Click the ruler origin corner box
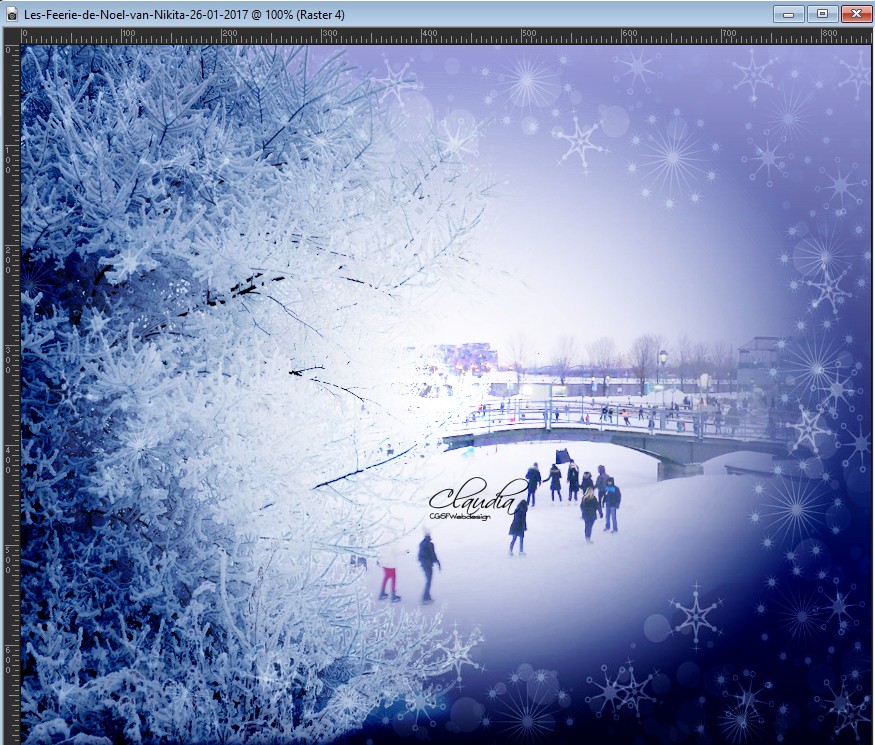The image size is (875, 745). pos(12,37)
